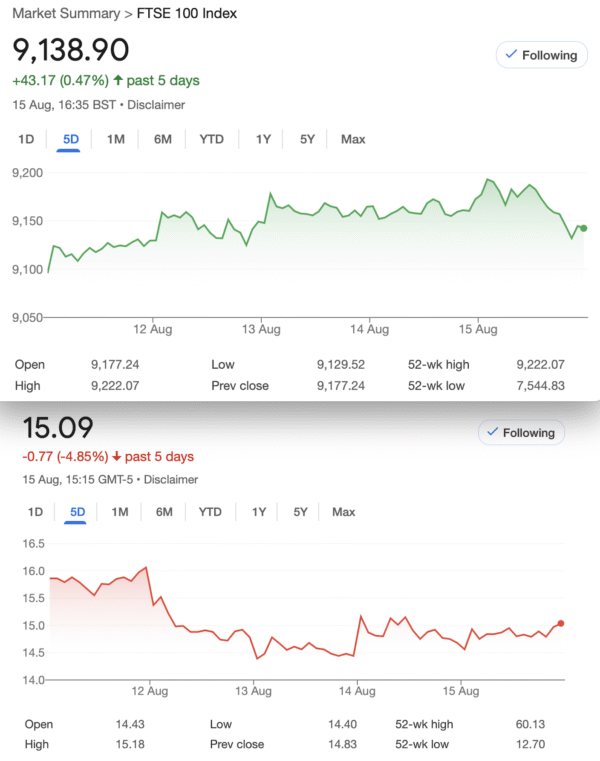Click '+43.17 (0.47%)' change text
Viewport: 600px width, 761px height.
coord(61,81)
